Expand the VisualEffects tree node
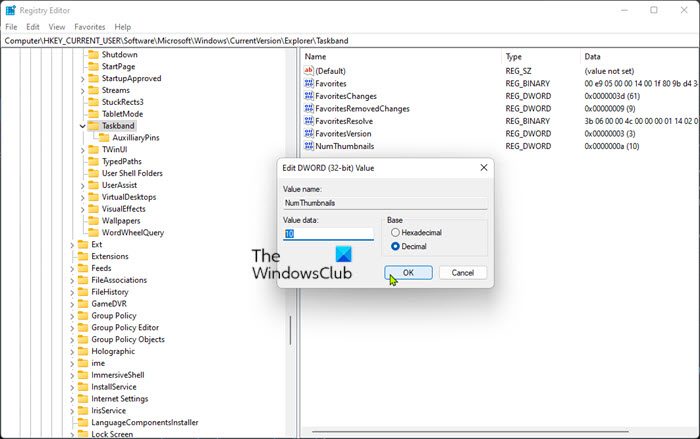700x439 pixels. [x=83, y=209]
